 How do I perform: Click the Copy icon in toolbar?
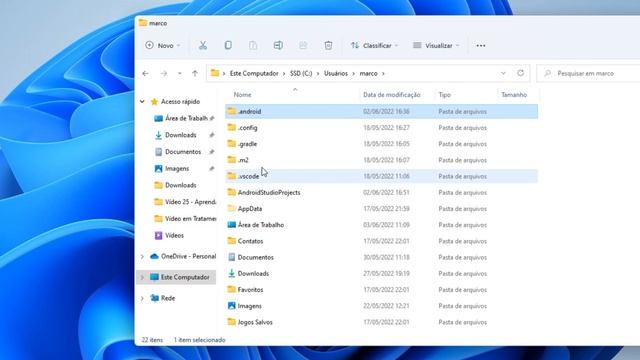click(x=228, y=45)
